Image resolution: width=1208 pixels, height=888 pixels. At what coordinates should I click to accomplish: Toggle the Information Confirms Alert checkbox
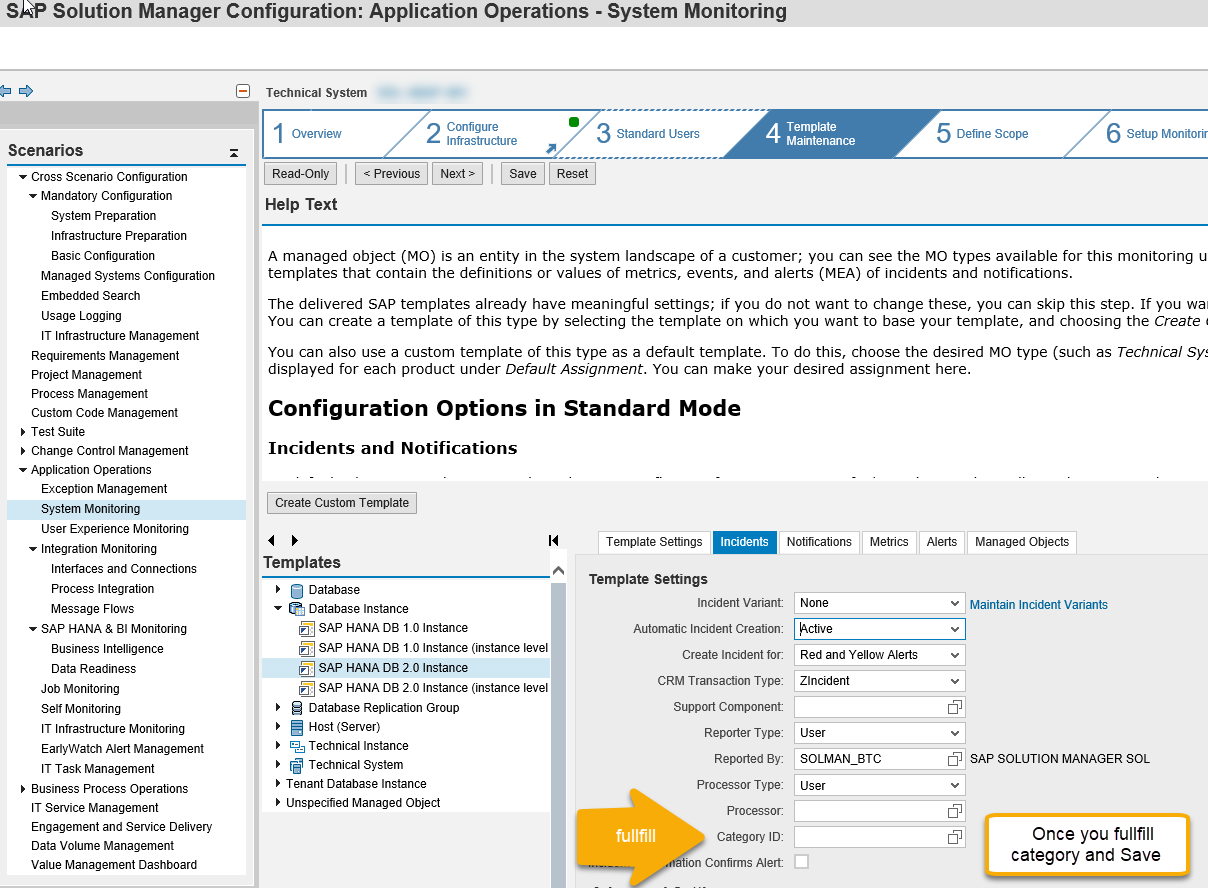[x=801, y=862]
